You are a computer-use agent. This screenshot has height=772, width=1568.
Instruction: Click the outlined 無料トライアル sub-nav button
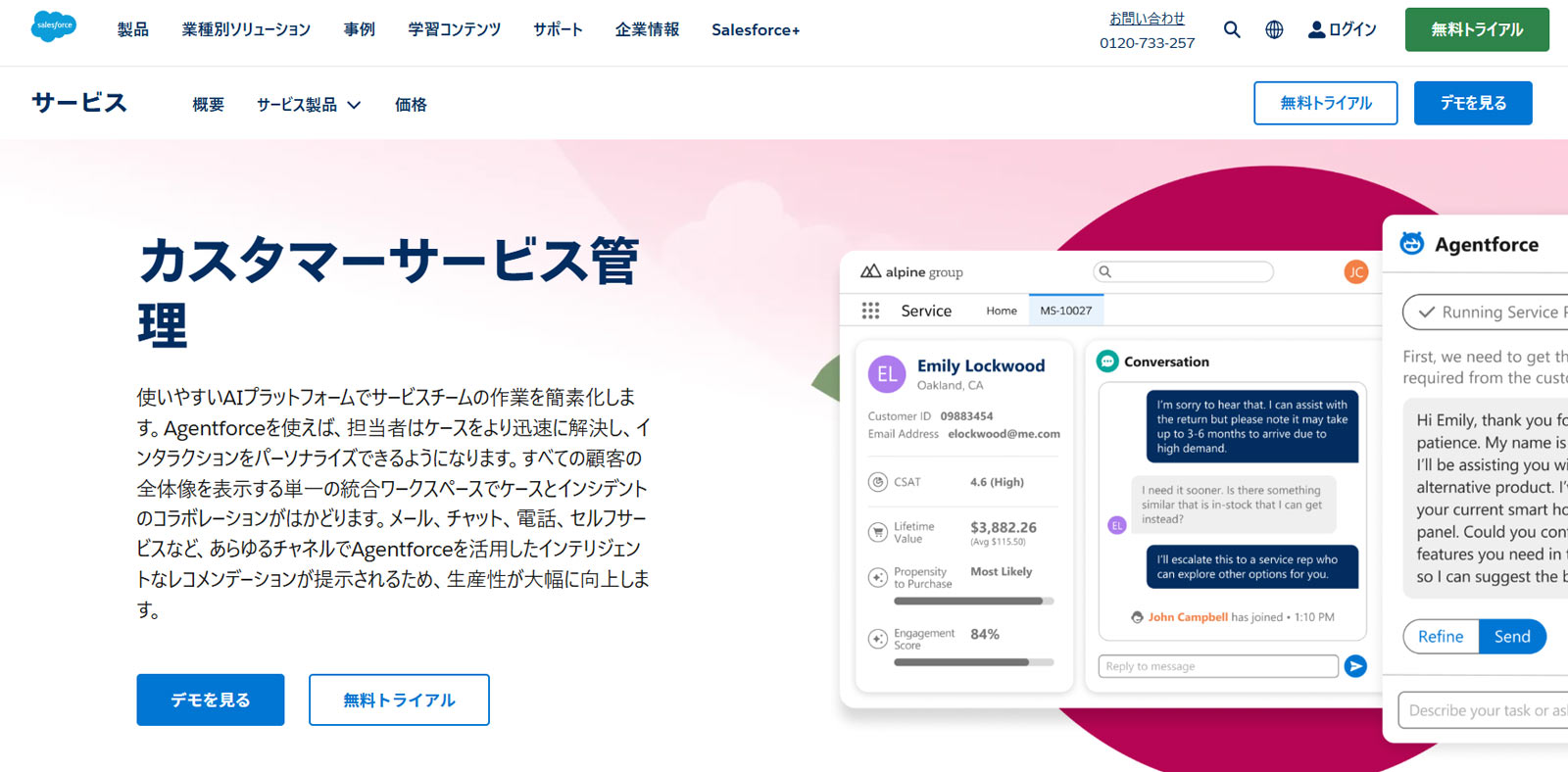coord(1326,103)
